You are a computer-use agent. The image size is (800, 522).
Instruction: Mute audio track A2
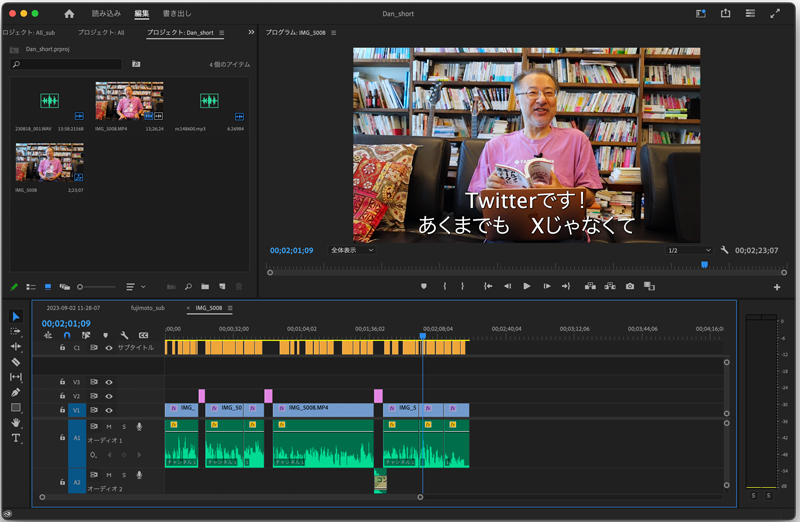click(x=109, y=475)
